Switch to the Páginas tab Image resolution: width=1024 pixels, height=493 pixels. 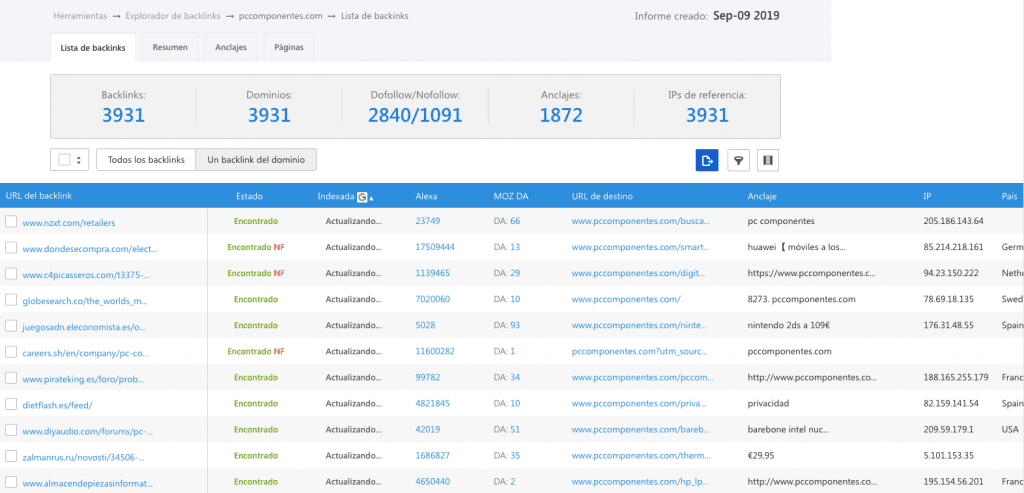point(289,48)
